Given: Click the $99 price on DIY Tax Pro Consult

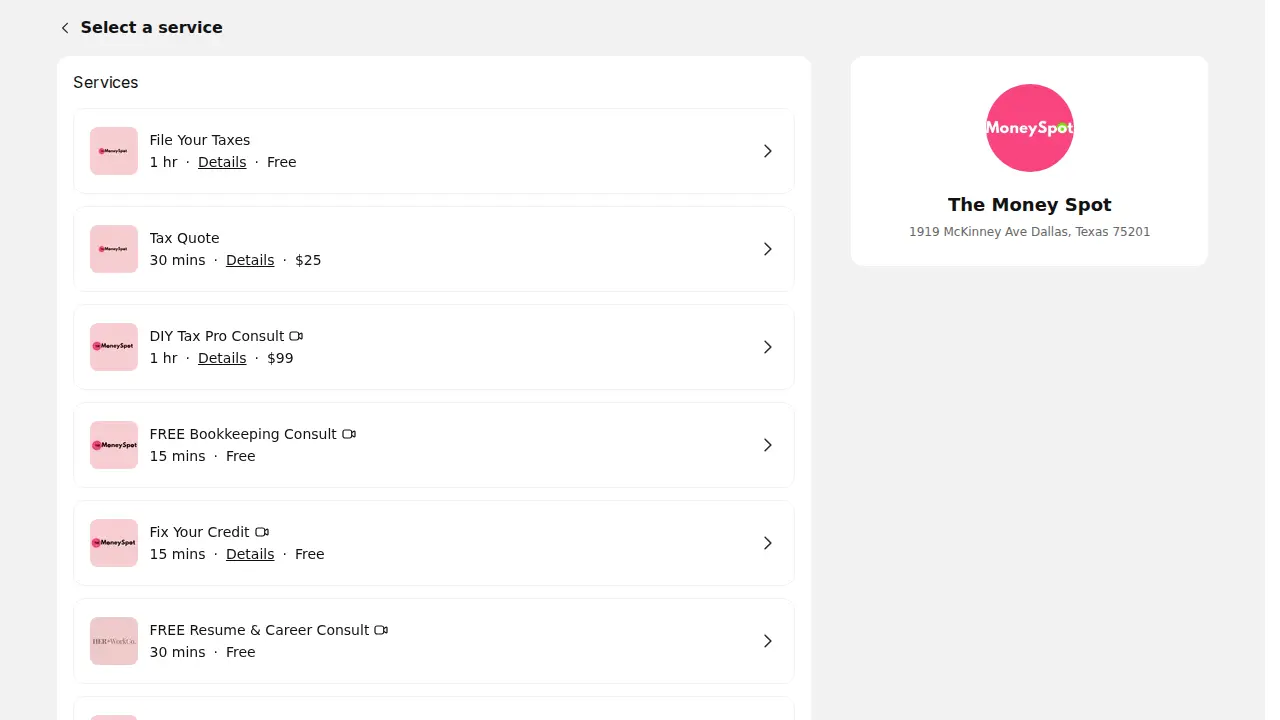Looking at the screenshot, I should [280, 358].
